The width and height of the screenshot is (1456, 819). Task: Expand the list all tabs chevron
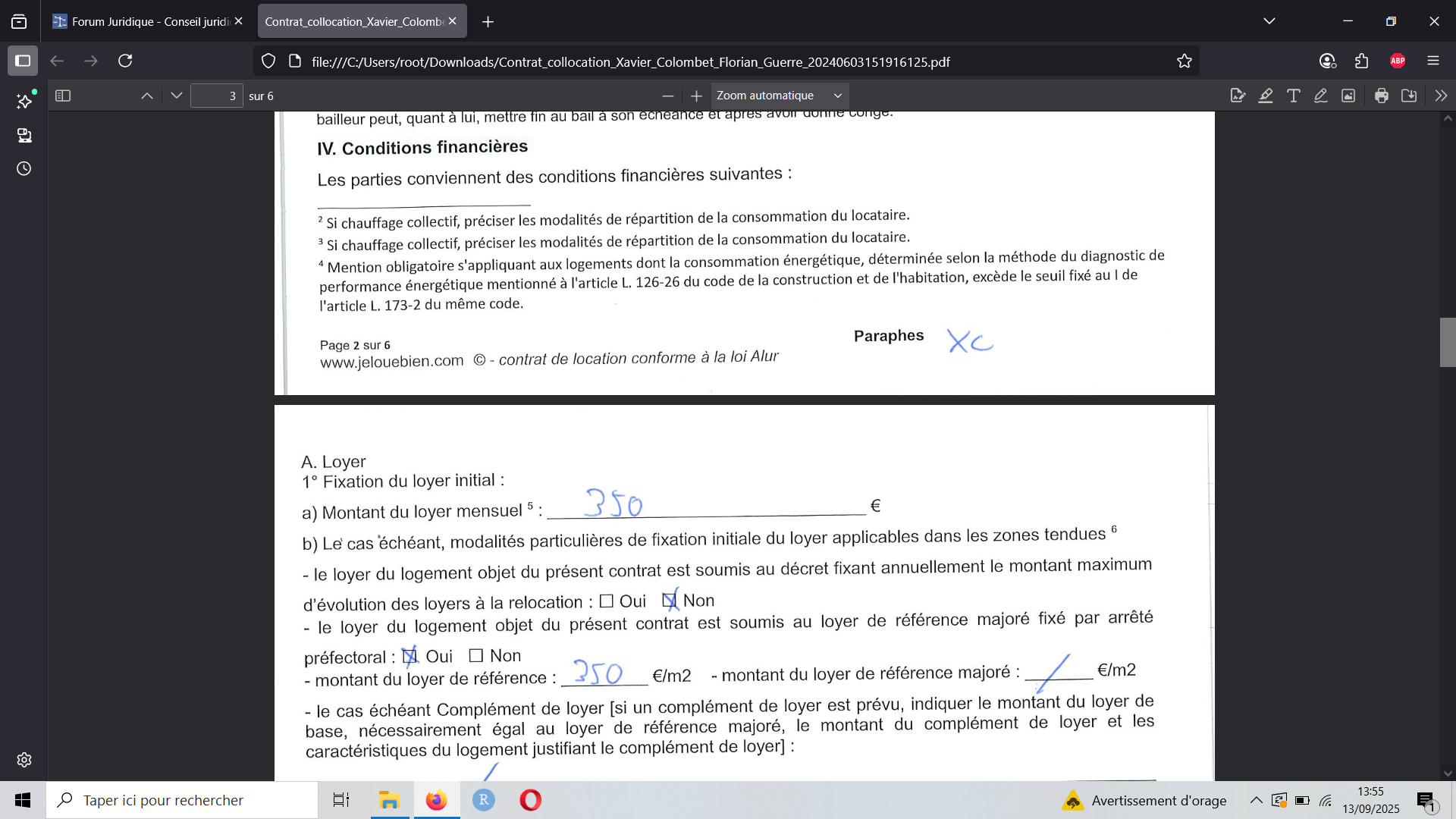click(x=1269, y=21)
